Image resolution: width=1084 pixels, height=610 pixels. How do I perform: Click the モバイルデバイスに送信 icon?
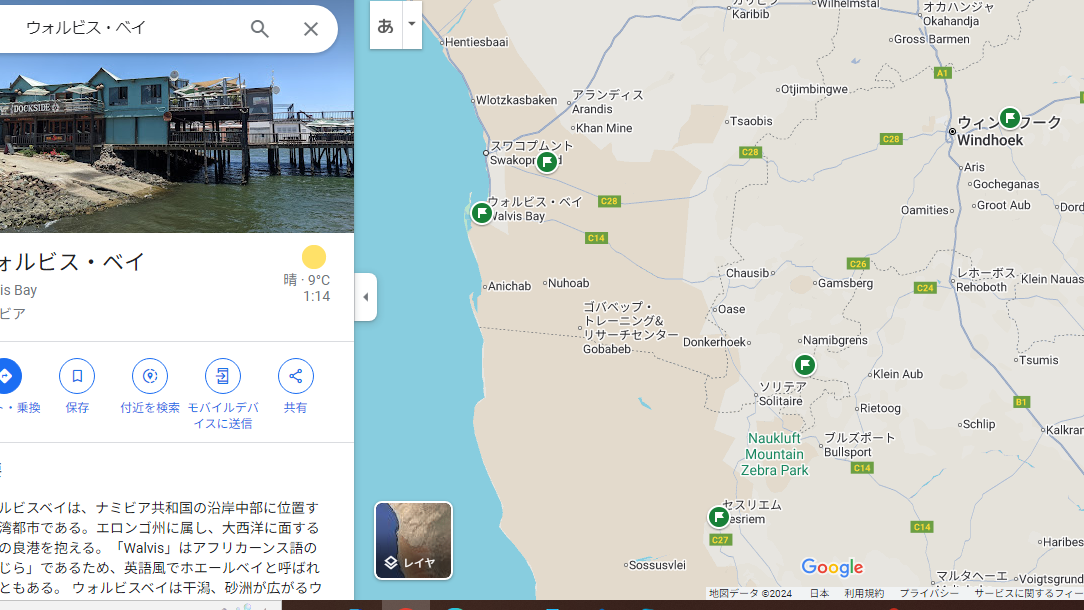pos(222,376)
